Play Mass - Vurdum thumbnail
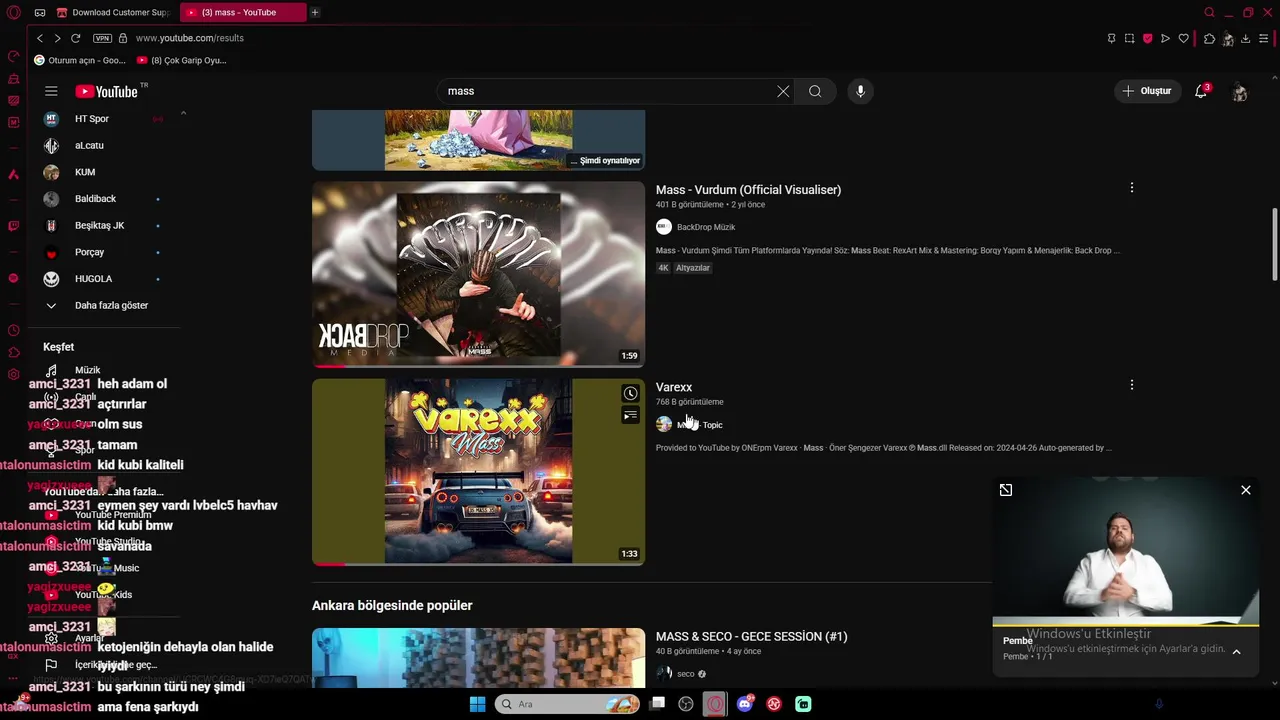 coord(478,274)
